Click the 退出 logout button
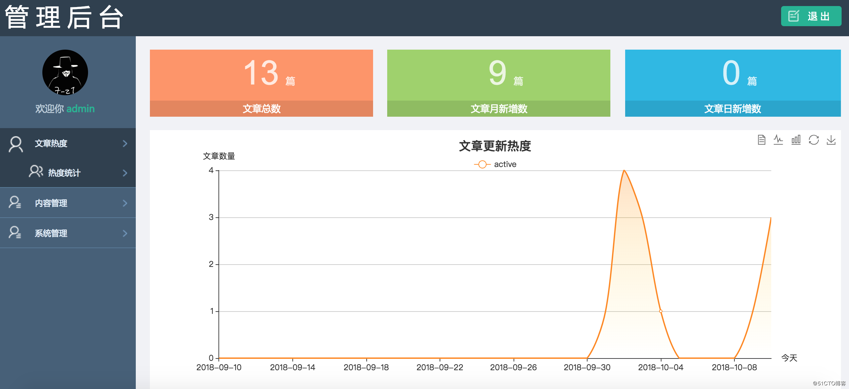This screenshot has height=389, width=849. [x=811, y=16]
